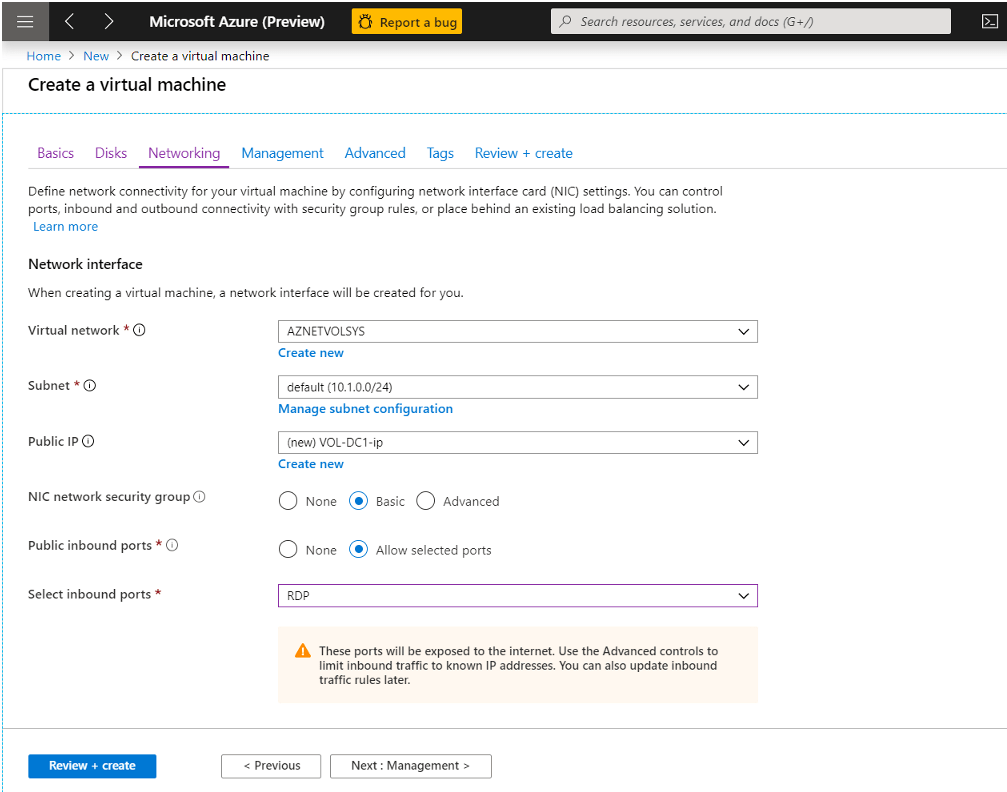
Task: Open the Select inbound ports dropdown
Action: [517, 596]
